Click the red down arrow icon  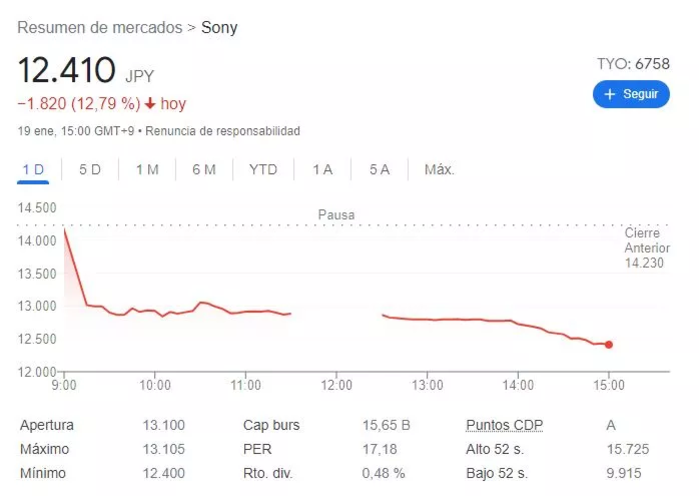(x=150, y=104)
